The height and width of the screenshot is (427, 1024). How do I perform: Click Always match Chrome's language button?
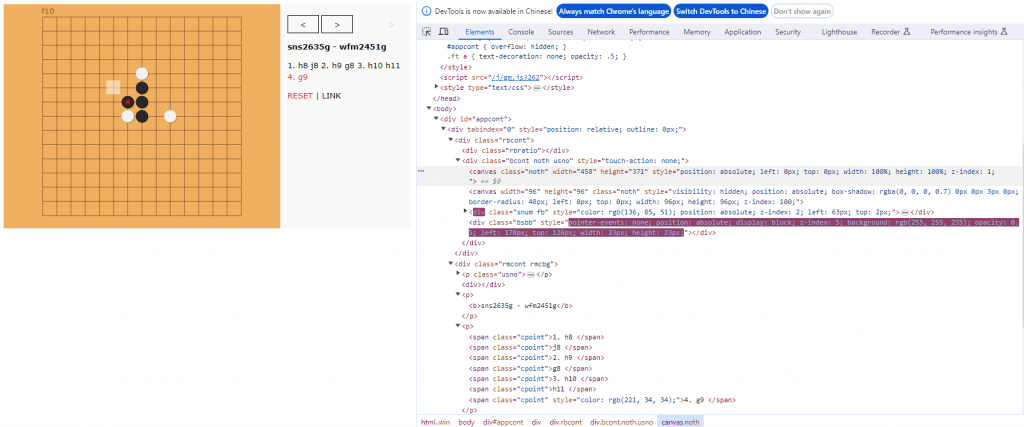coord(613,12)
